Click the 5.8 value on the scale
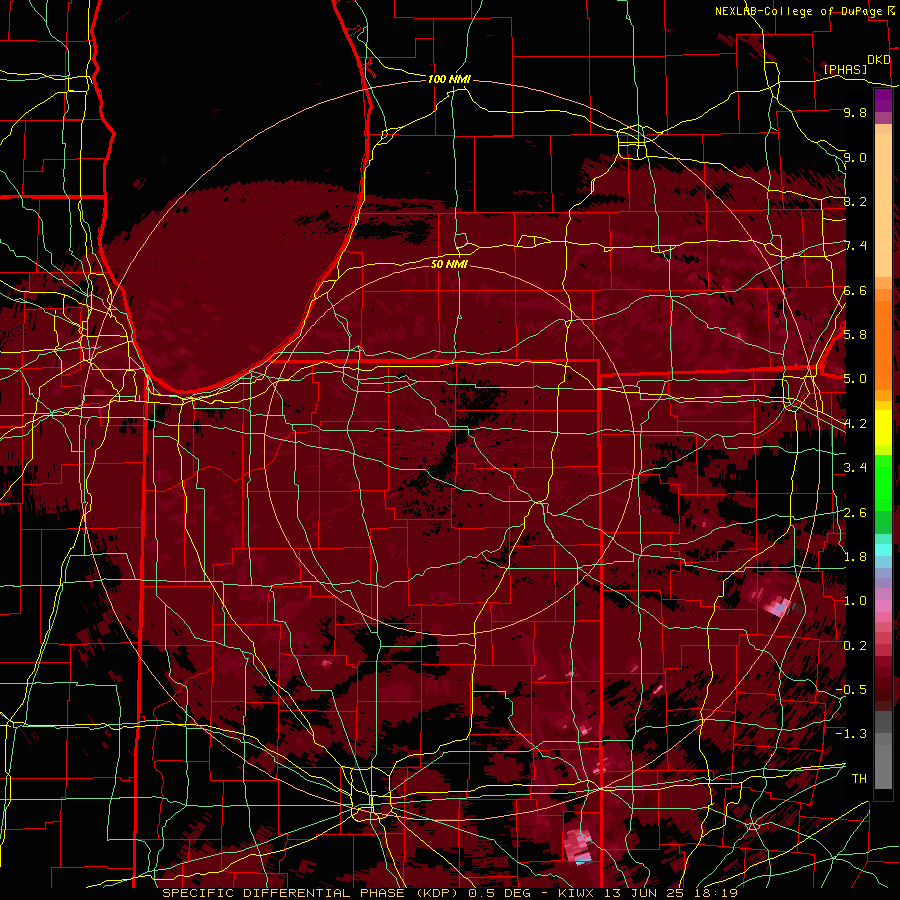This screenshot has width=900, height=900. [x=855, y=334]
